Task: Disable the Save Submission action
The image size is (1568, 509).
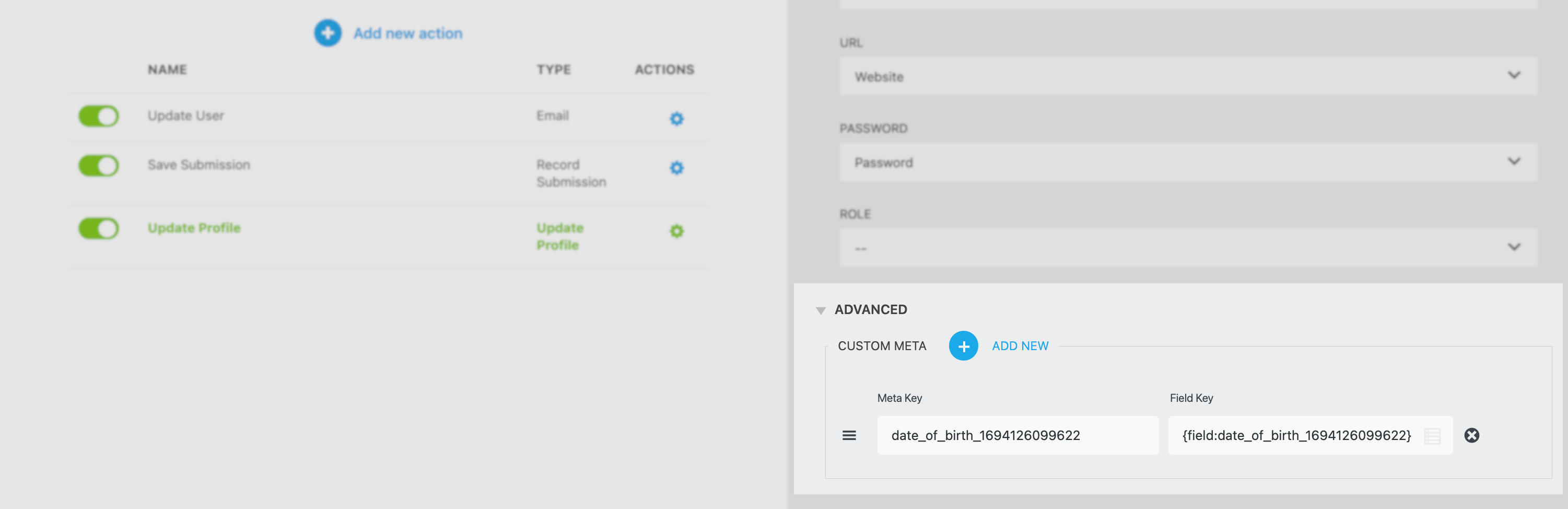Action: click(x=99, y=166)
